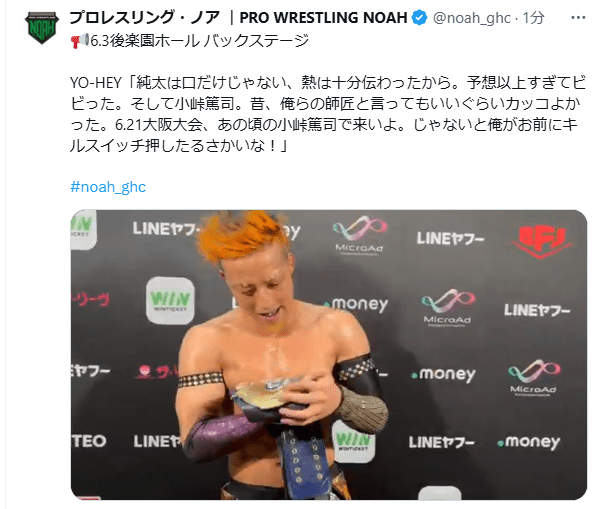The image size is (601, 509).
Task: Click the bottom-right .money logo in video
Action: (529, 442)
